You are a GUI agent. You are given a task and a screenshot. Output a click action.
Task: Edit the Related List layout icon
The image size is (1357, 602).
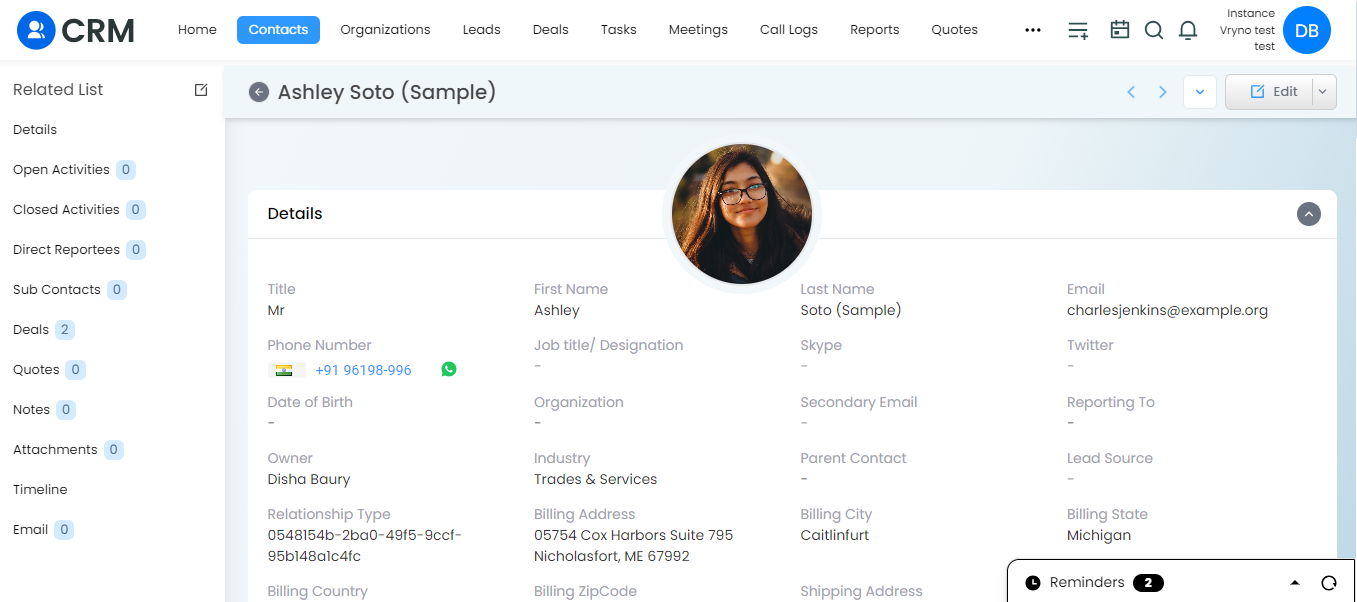[x=201, y=90]
